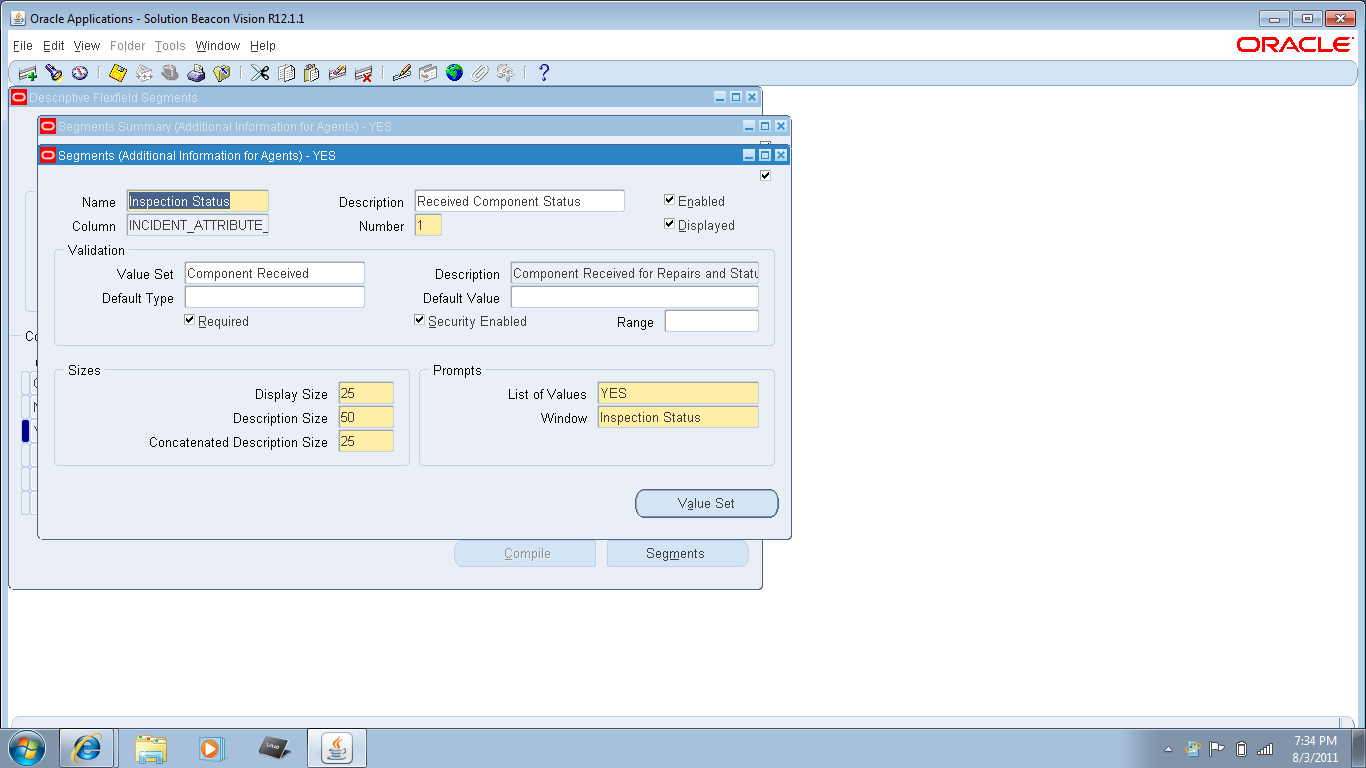The width and height of the screenshot is (1366, 768).
Task: Open the View menu
Action: point(87,46)
